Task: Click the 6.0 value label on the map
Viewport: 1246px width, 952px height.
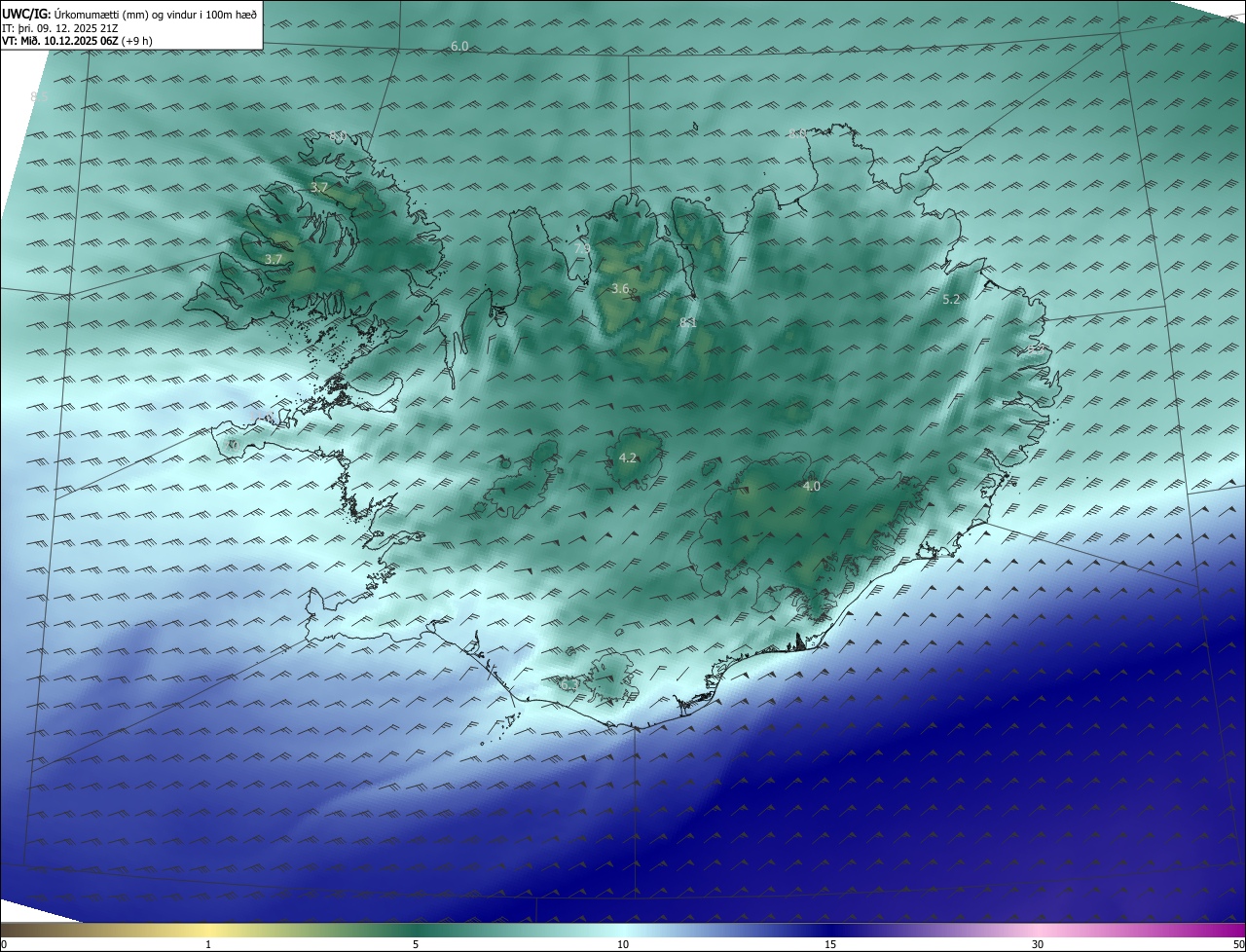Action: [459, 47]
